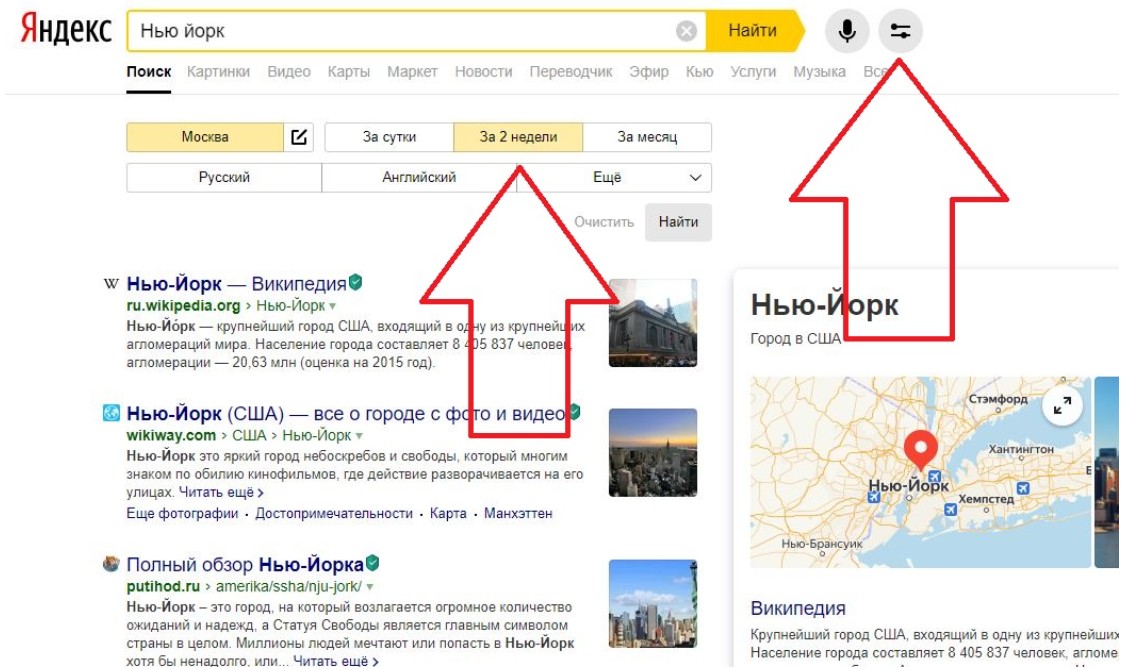1140x670 pixels.
Task: Toggle the Москва region filter
Action: 205,137
